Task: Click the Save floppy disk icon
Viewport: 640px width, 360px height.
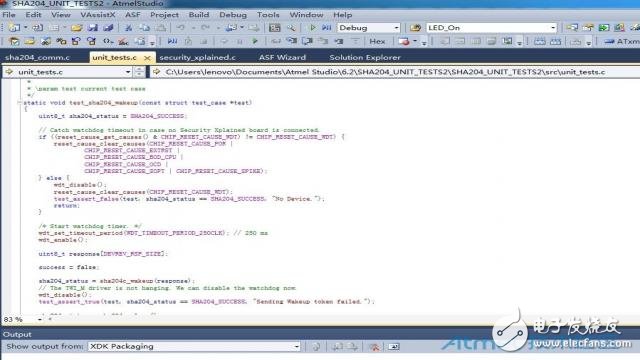Action: click(93, 28)
